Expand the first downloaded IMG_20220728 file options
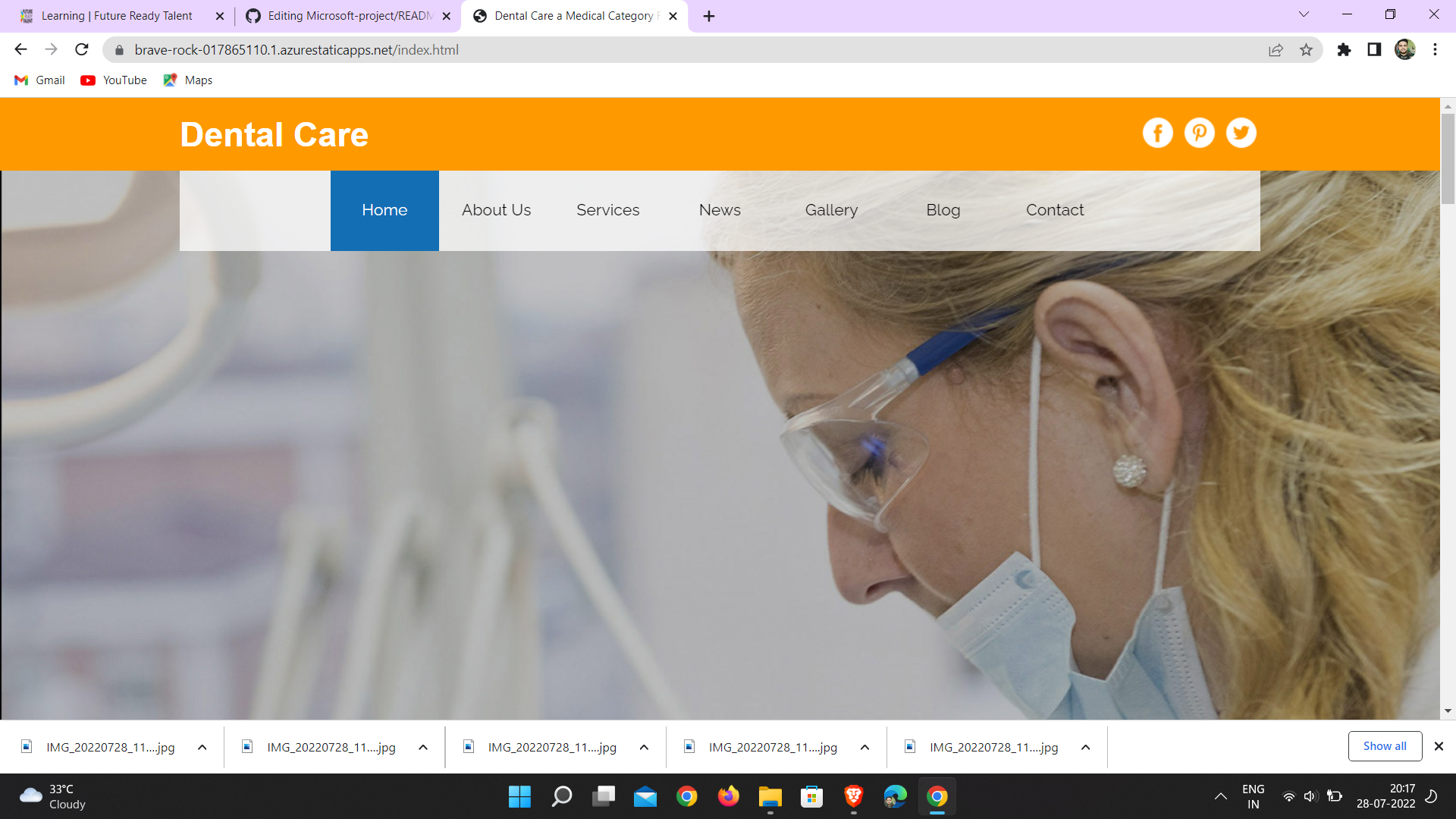 202,747
